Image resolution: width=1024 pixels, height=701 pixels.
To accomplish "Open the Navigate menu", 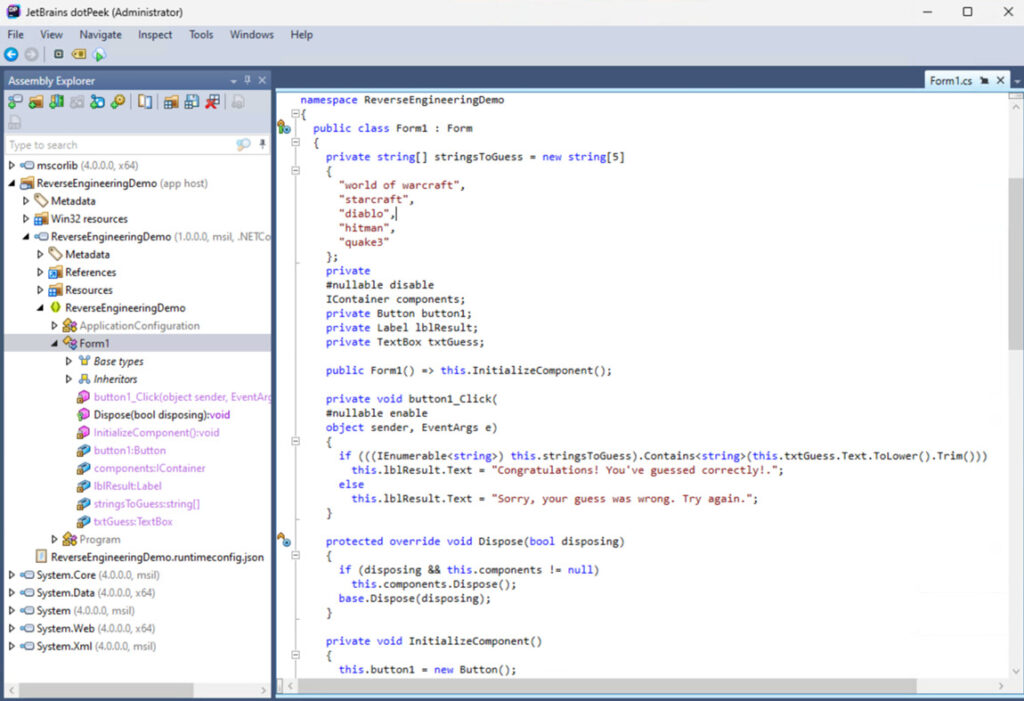I will click(101, 35).
